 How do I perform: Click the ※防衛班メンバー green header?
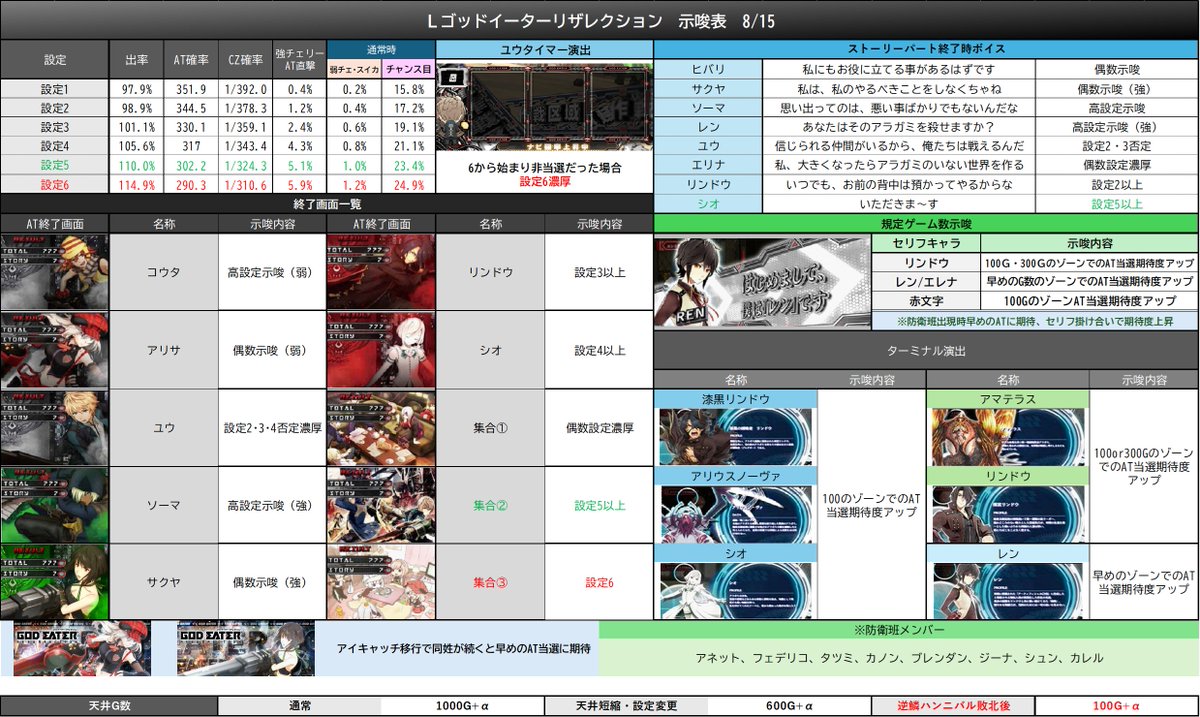click(x=899, y=630)
